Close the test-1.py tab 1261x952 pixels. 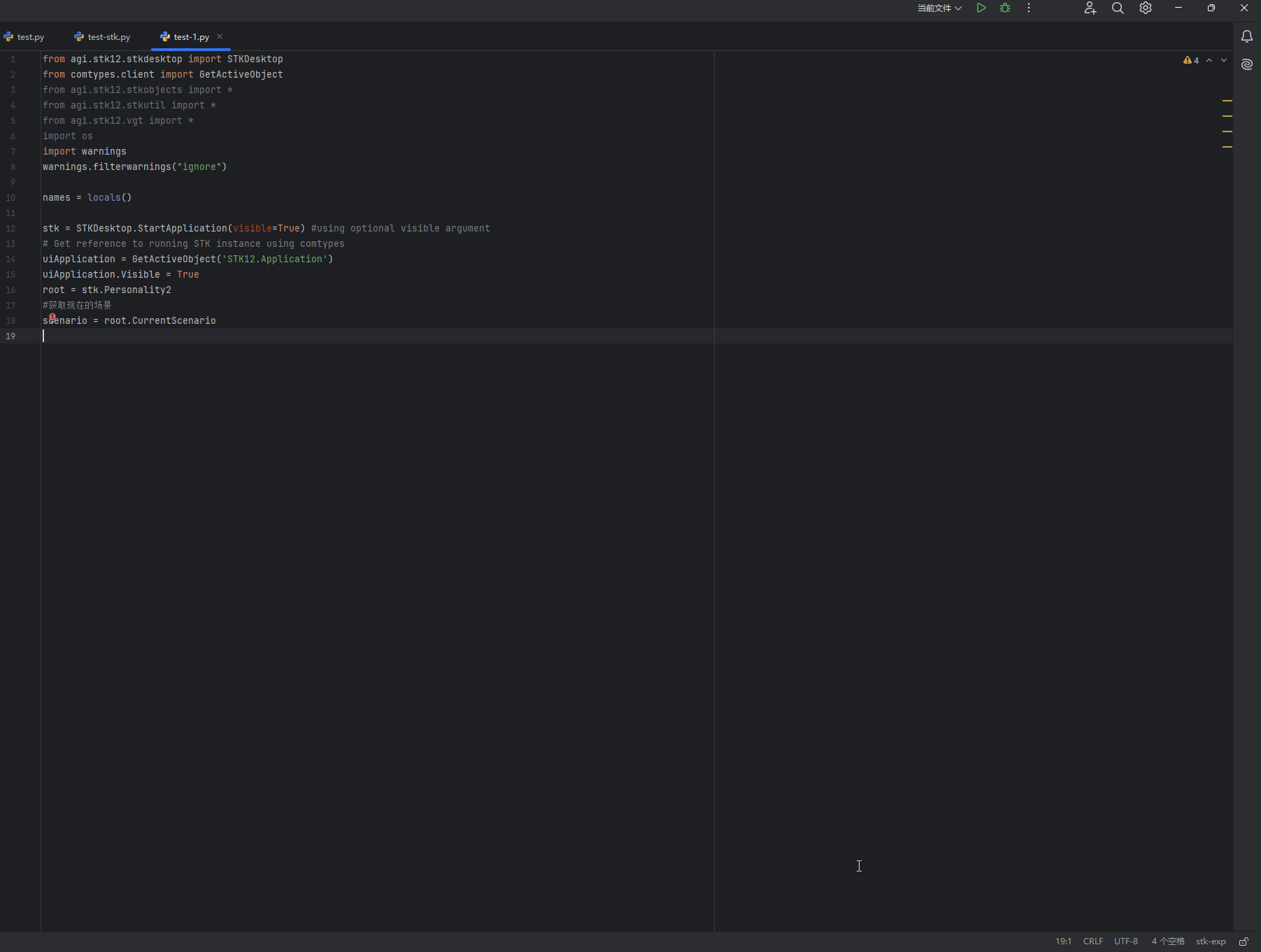pyautogui.click(x=220, y=36)
